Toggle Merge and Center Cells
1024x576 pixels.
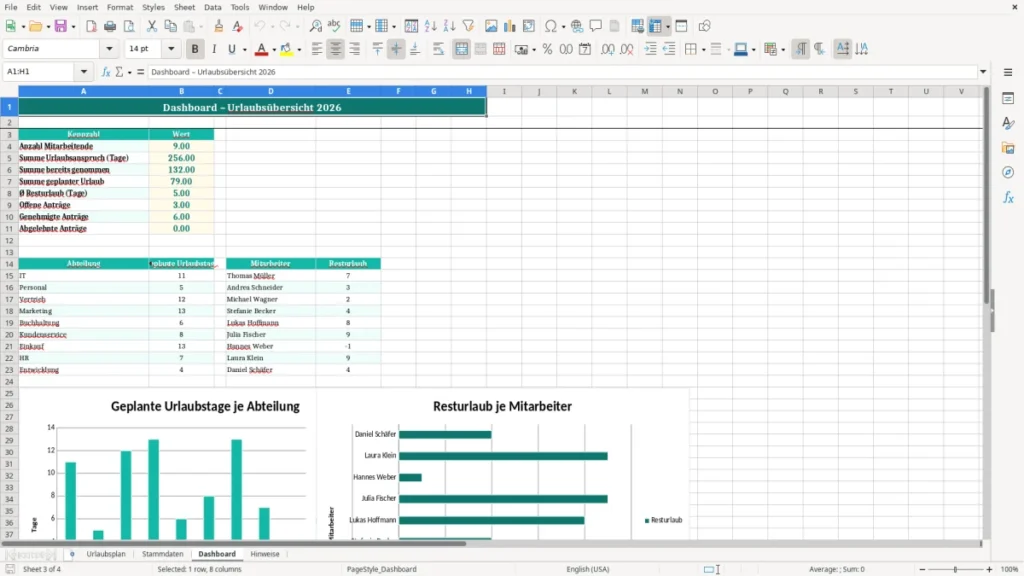pyautogui.click(x=461, y=49)
